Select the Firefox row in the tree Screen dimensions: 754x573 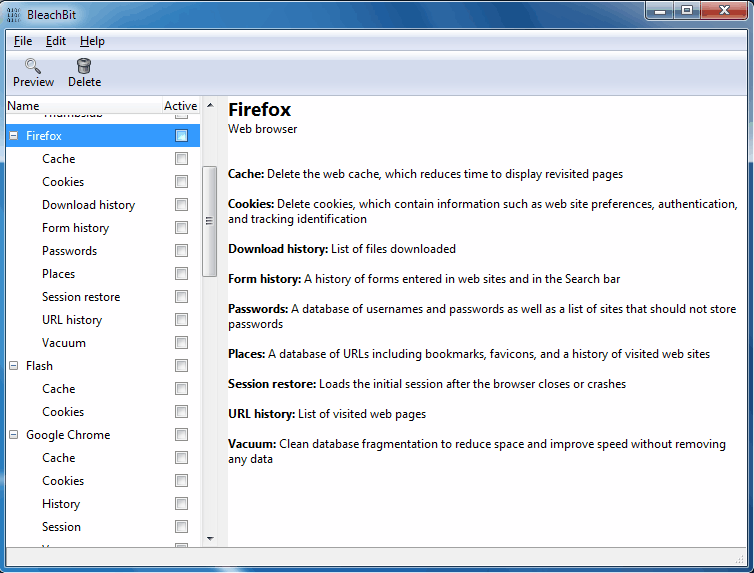[103, 136]
